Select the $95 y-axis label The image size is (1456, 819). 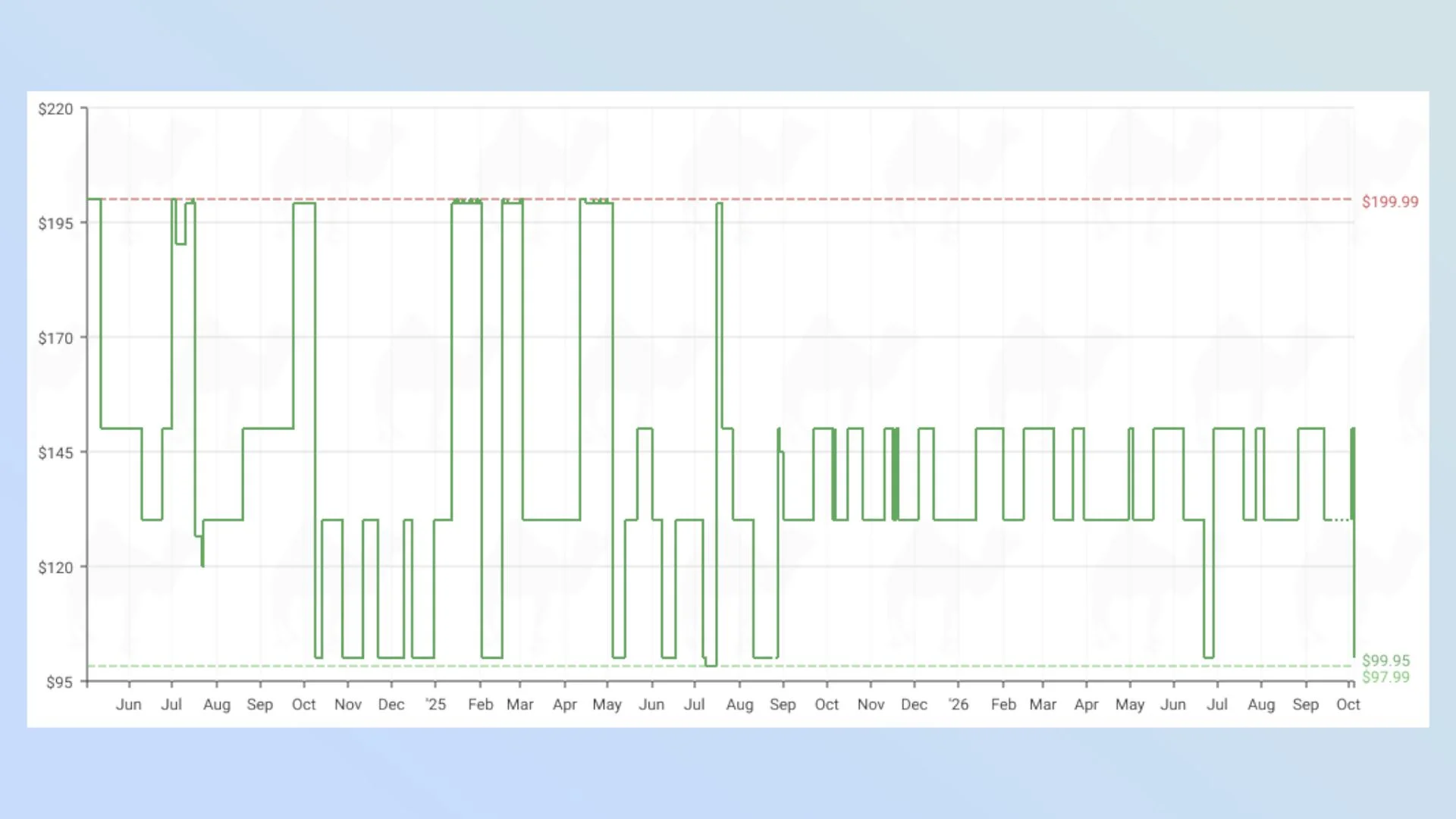tap(60, 682)
